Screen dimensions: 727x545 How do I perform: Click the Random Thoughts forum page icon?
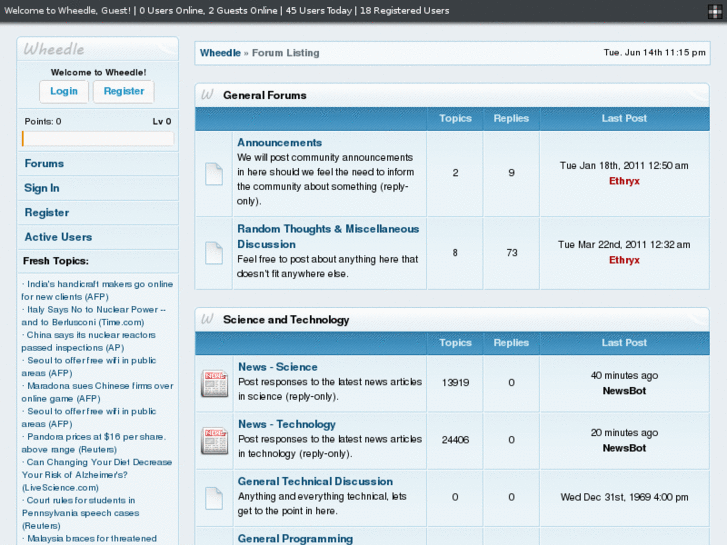(x=214, y=253)
